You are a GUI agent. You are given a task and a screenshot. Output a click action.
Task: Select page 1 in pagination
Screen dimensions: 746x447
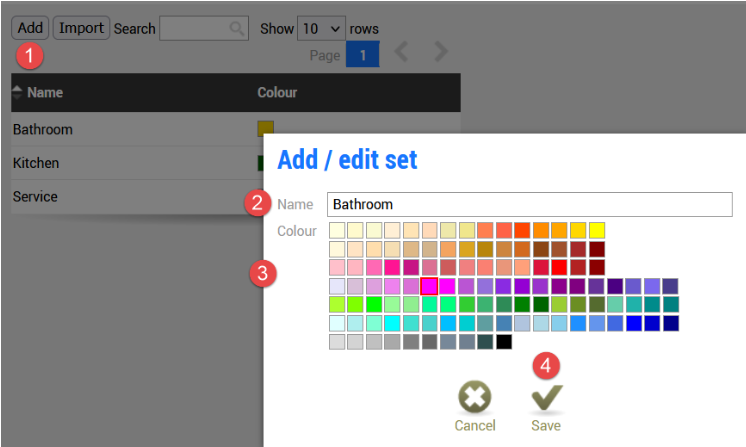click(362, 55)
